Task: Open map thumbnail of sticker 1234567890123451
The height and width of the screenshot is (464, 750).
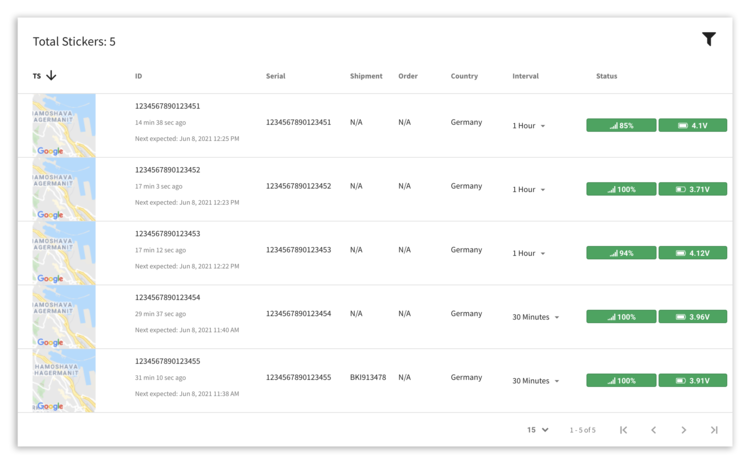Action: tap(64, 125)
